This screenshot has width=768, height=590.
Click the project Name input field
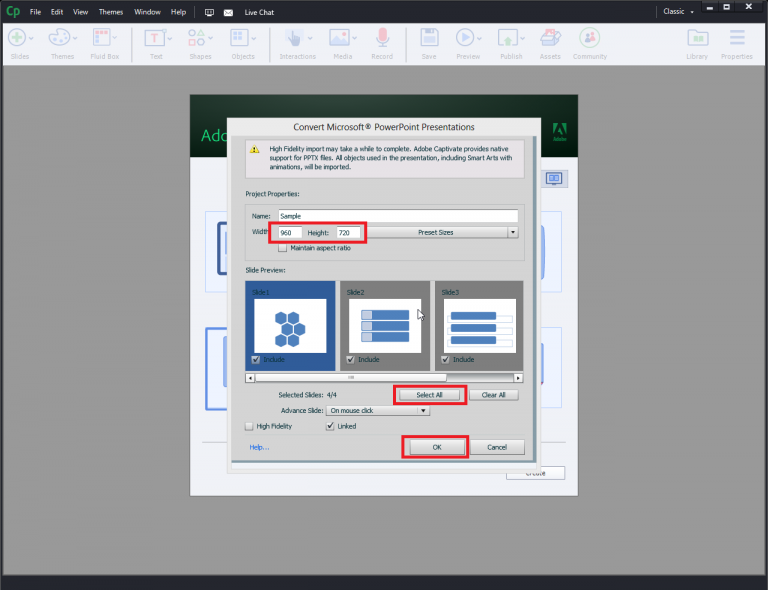[398, 216]
